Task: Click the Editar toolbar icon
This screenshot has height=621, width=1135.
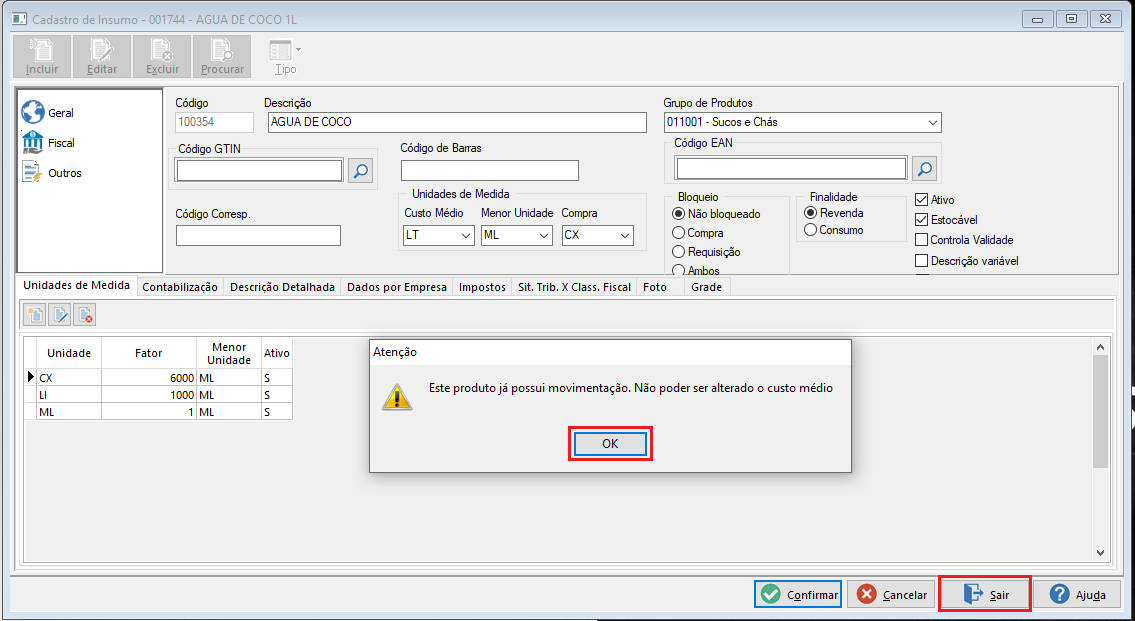Action: tap(102, 56)
